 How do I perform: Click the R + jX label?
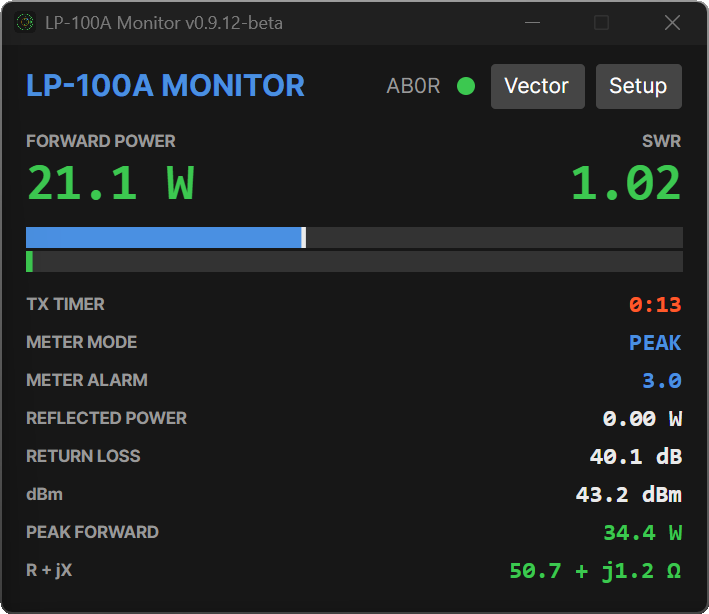[x=49, y=570]
